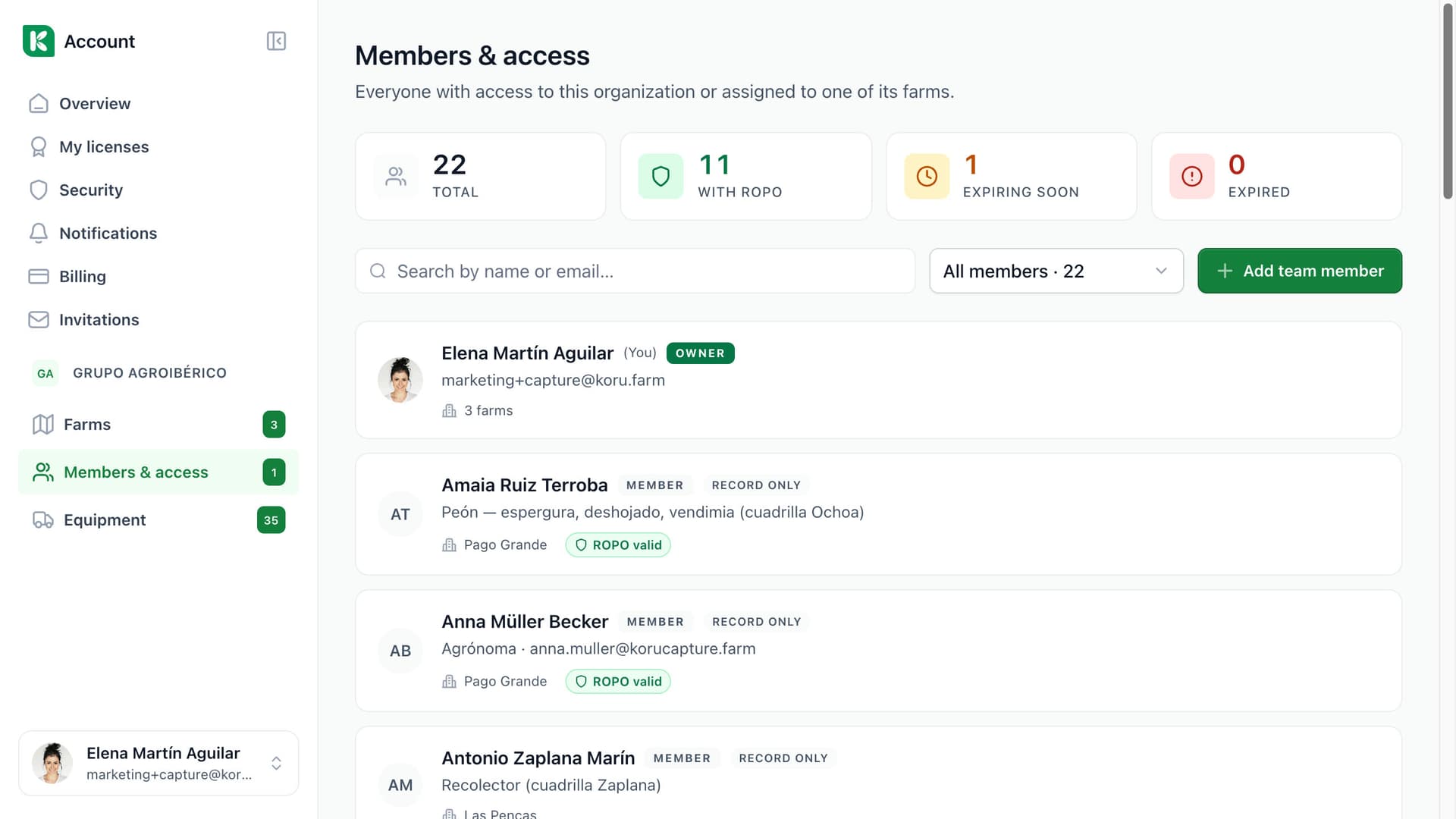Click Add team member button

[x=1300, y=271]
